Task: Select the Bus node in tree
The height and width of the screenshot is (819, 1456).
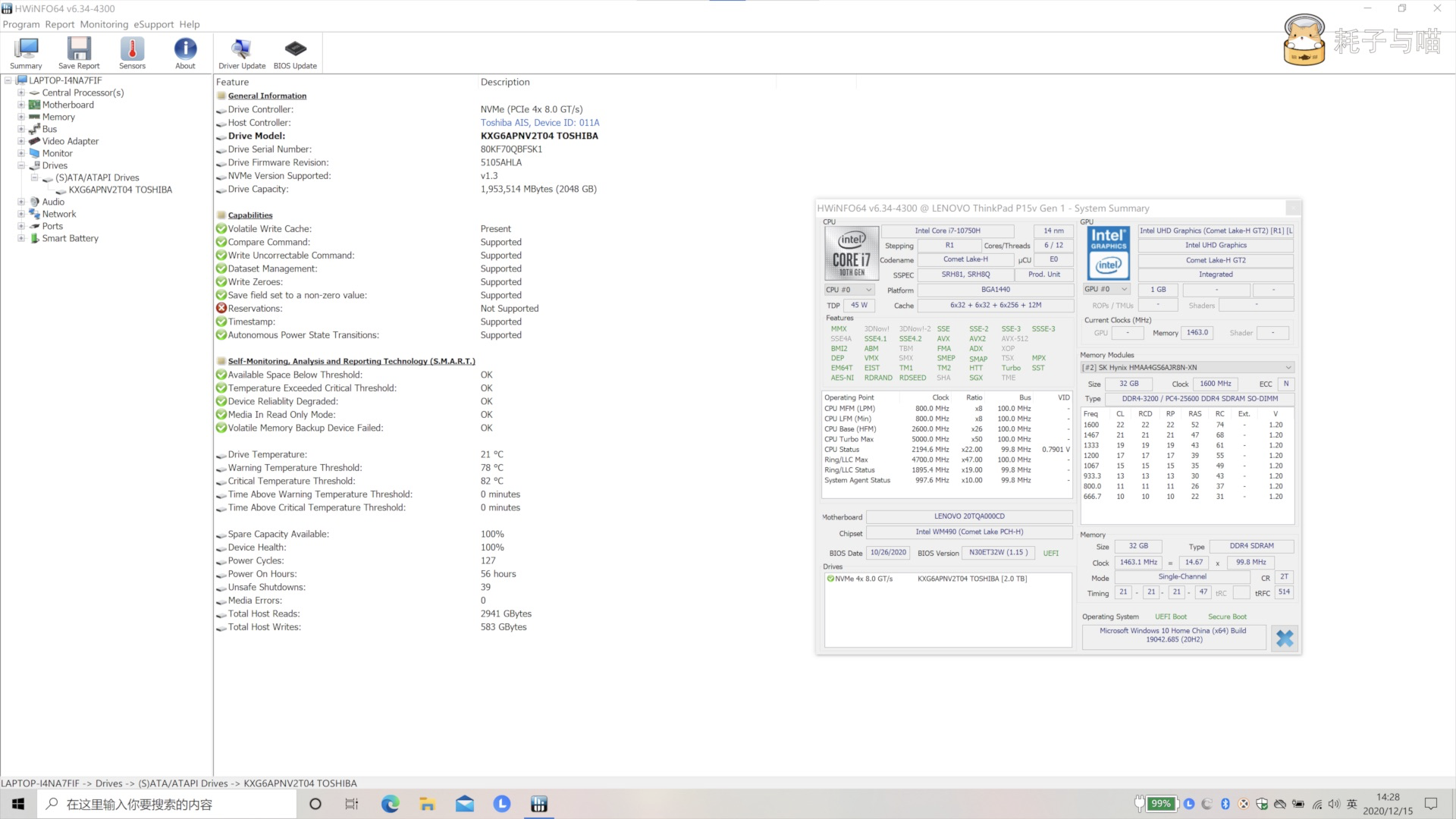Action: [49, 129]
